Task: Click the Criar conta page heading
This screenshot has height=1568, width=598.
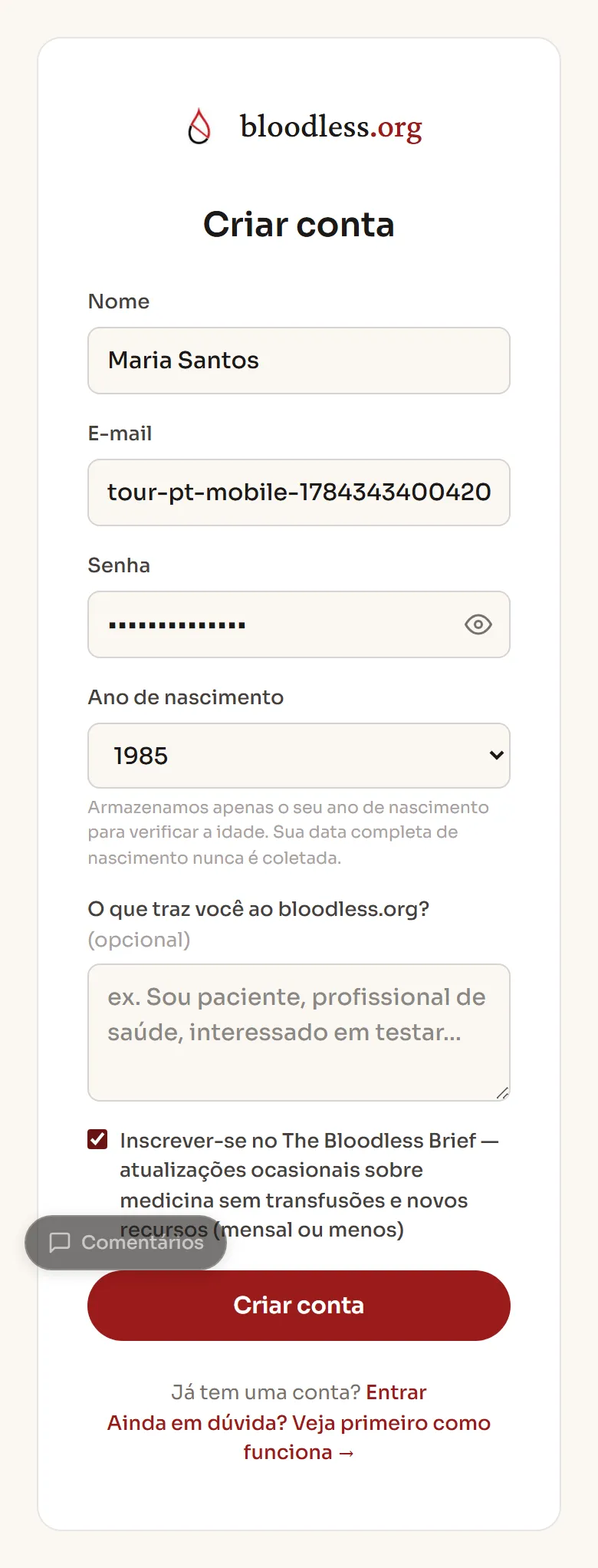Action: 299,225
